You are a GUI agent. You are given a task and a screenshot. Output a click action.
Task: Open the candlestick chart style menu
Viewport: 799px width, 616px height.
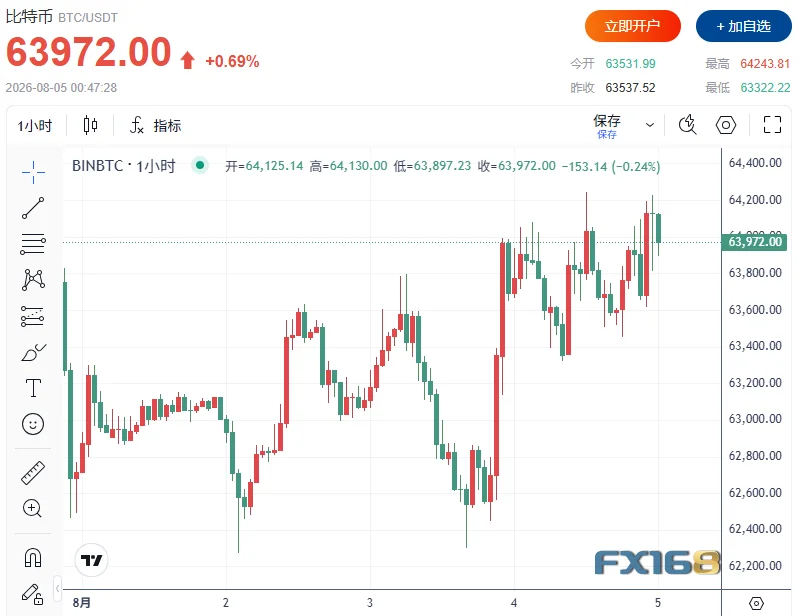(x=90, y=125)
